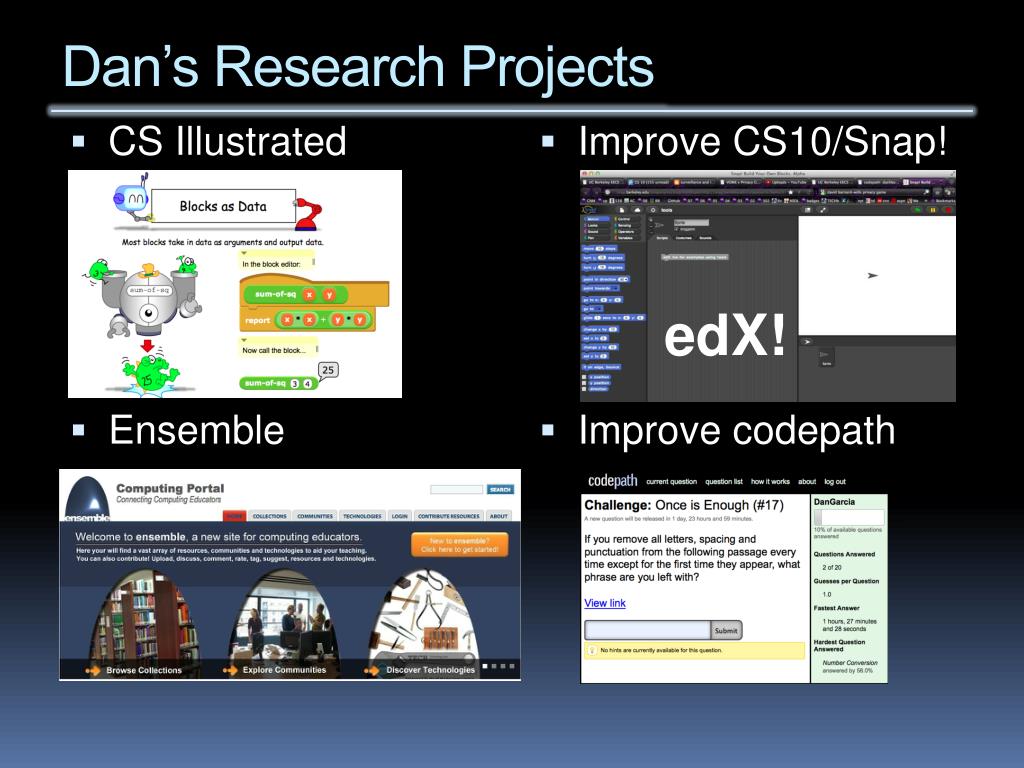Select the Motion block category
Screen dimensions: 1024x768
click(x=597, y=219)
